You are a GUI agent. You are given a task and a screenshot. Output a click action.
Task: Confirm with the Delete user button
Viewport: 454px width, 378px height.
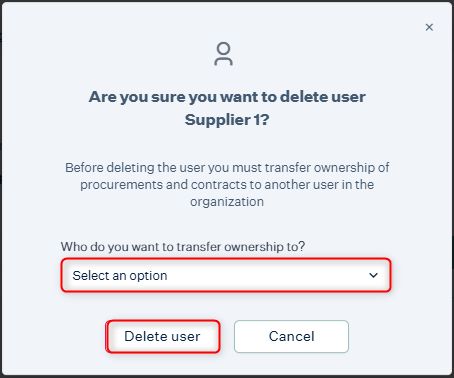(163, 336)
